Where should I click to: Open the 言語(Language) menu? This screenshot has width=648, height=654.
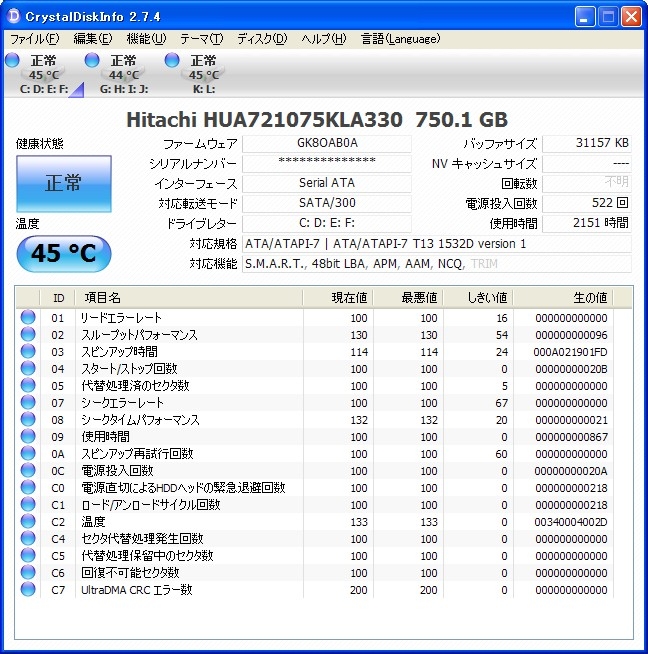pyautogui.click(x=400, y=39)
